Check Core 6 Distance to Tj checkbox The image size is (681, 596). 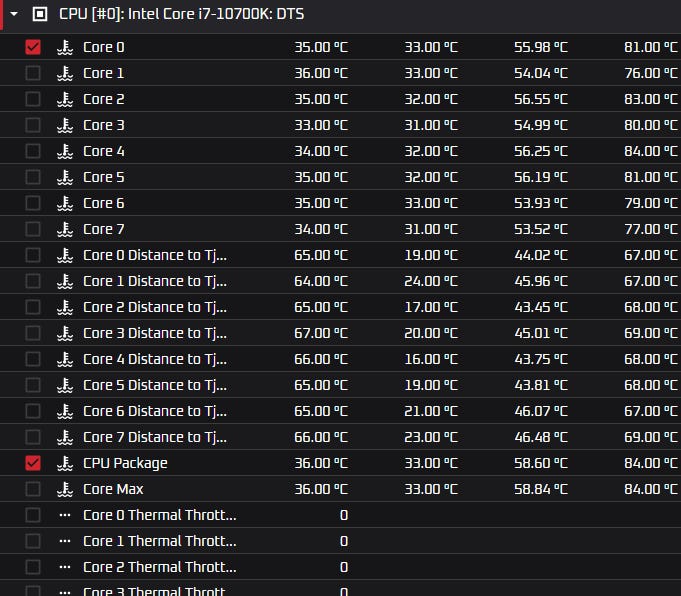pos(33,411)
